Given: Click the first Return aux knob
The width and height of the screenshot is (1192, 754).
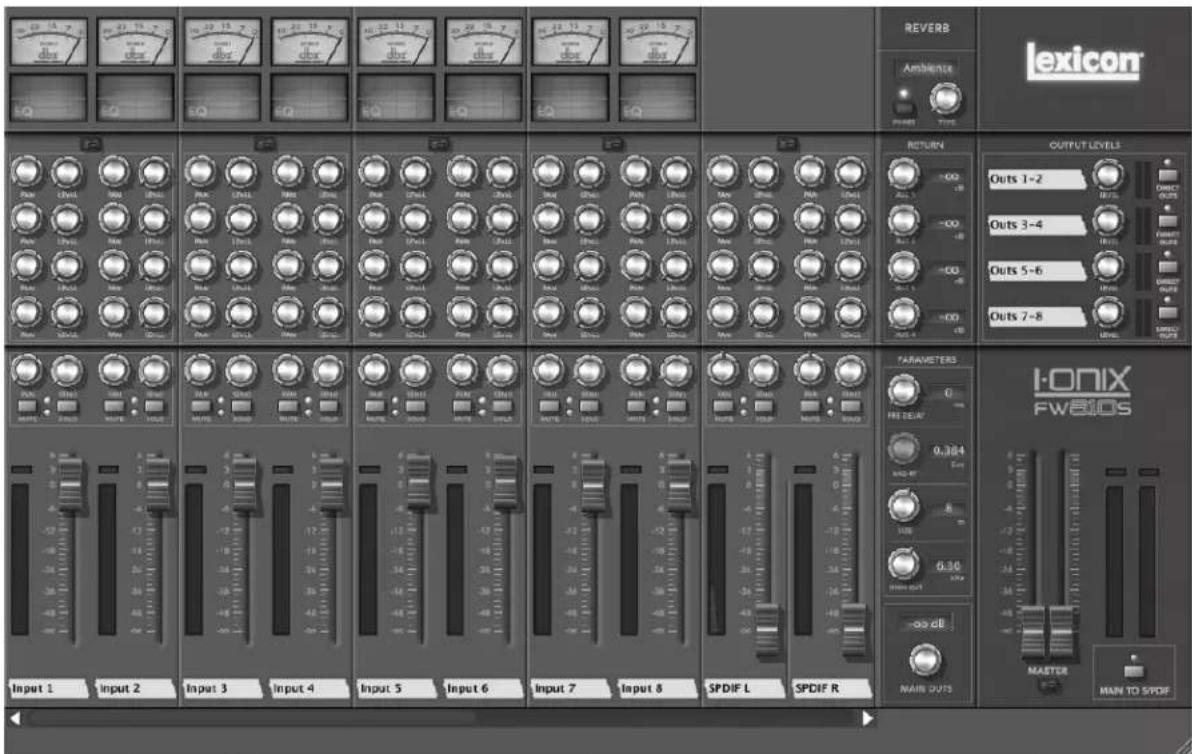Looking at the screenshot, I should click(x=903, y=174).
